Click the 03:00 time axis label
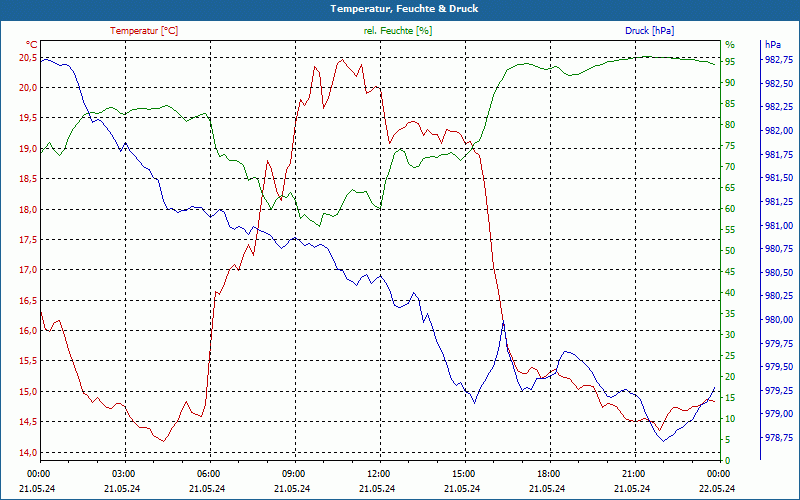 click(x=122, y=473)
